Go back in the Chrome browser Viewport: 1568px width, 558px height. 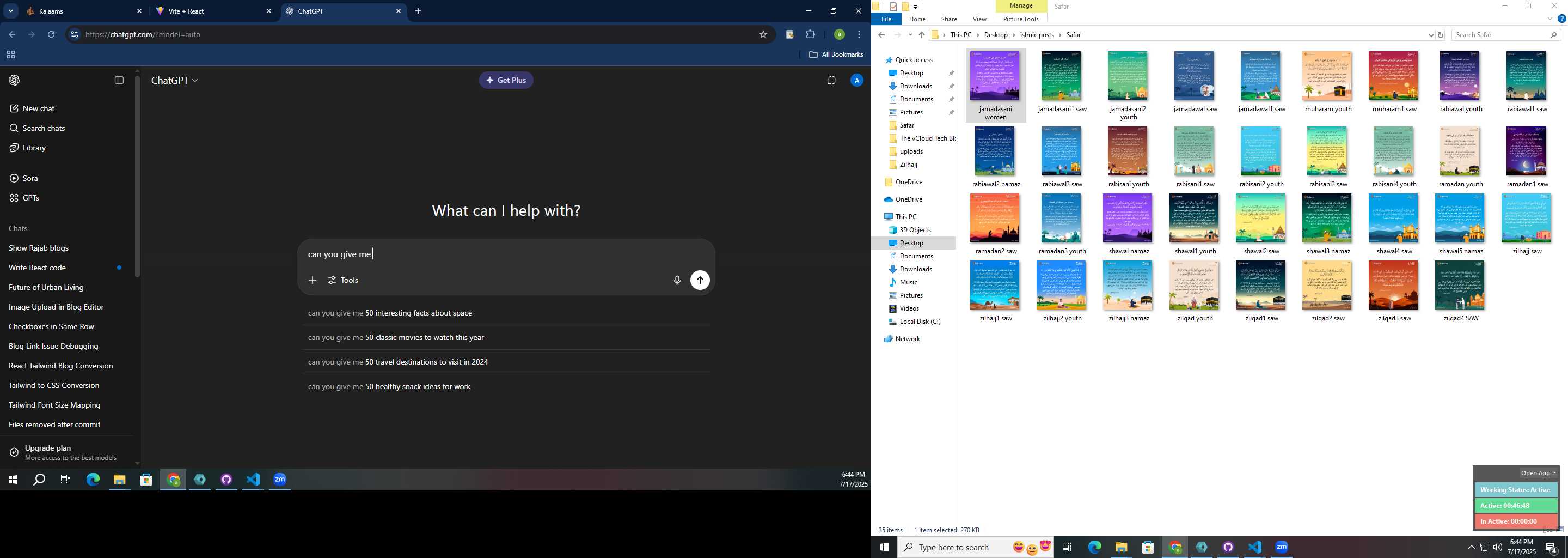(x=11, y=35)
